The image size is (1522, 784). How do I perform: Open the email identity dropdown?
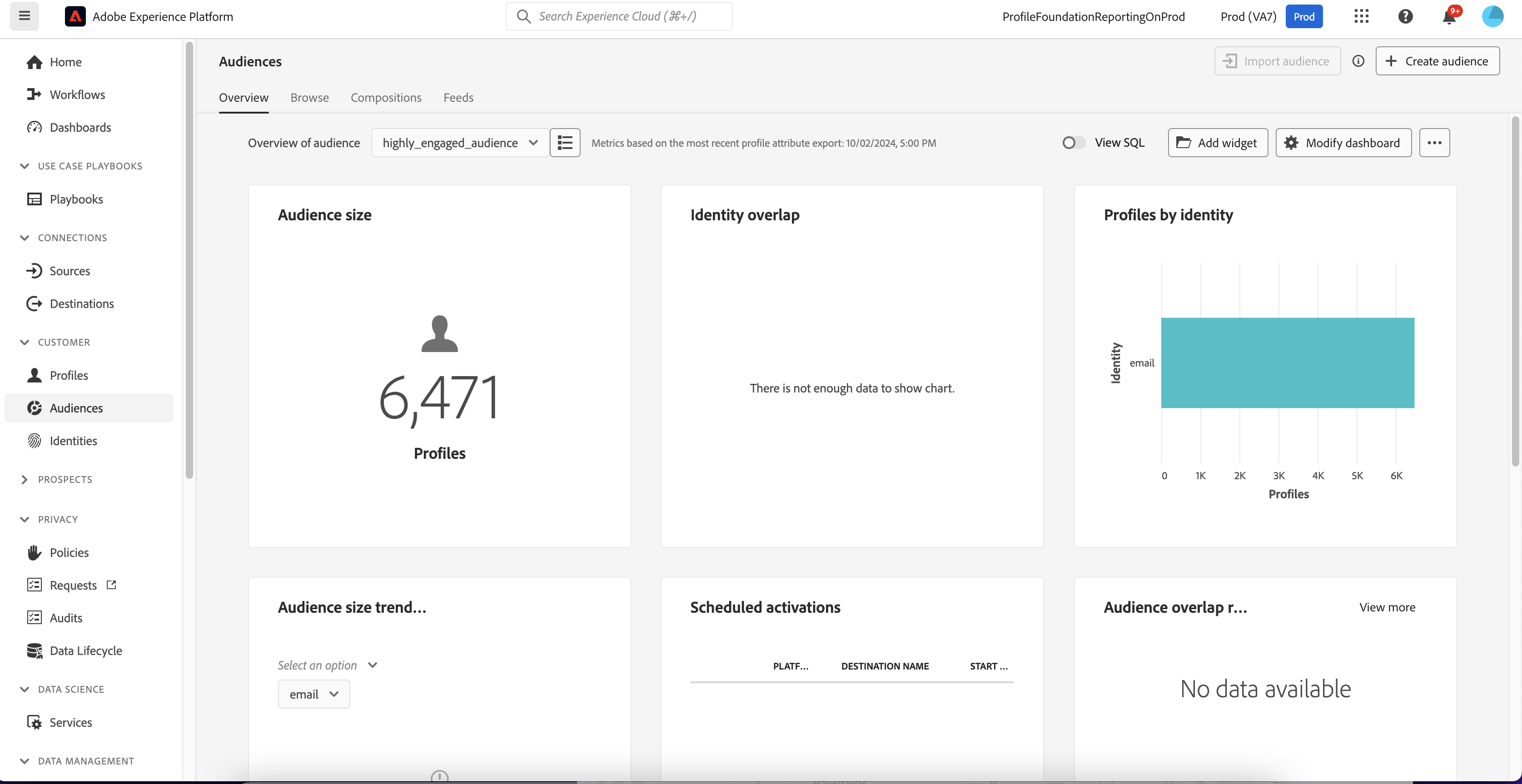tap(313, 694)
